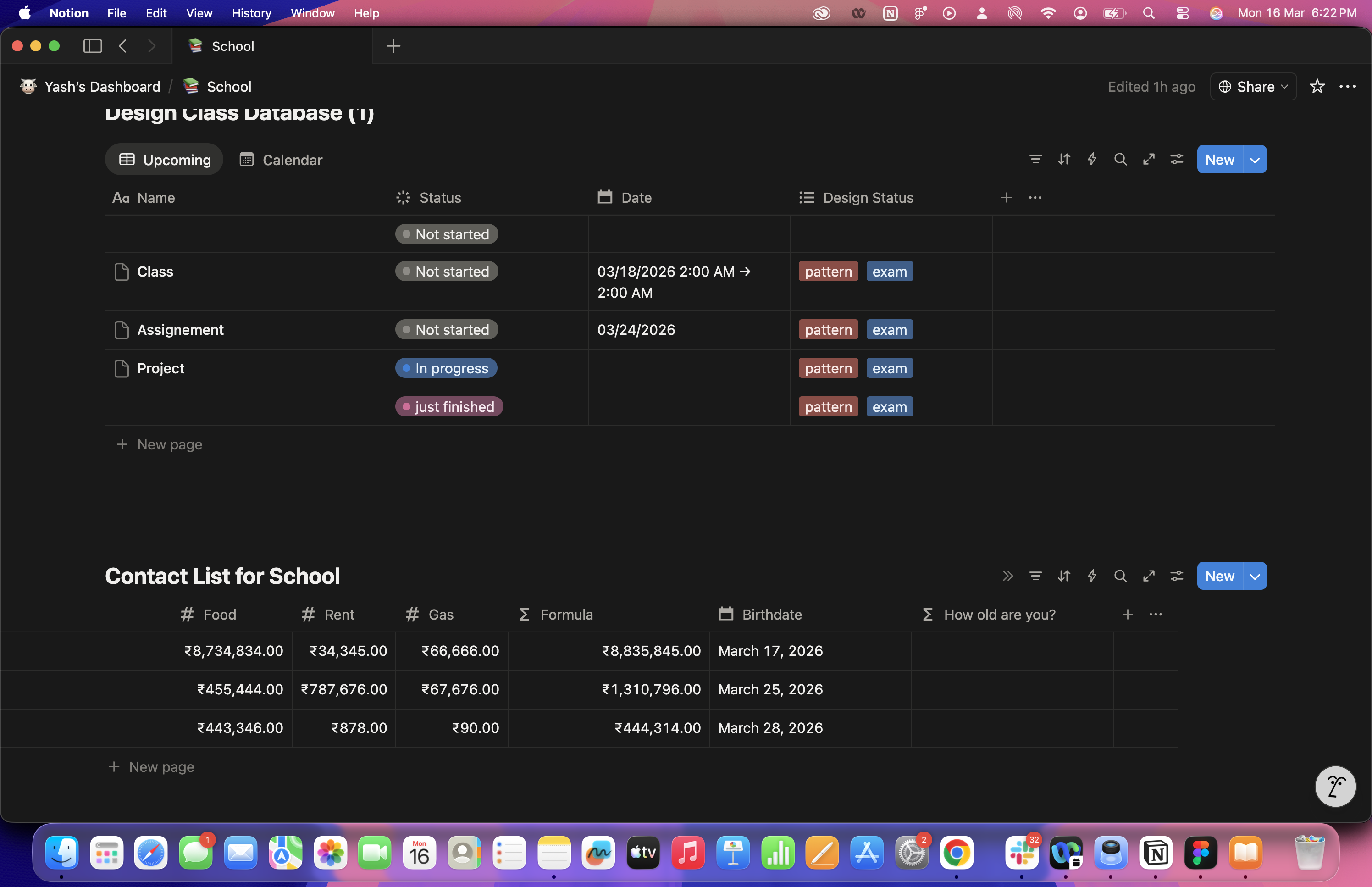
Task: Expand hidden view tabs in Contact List
Action: (1007, 576)
